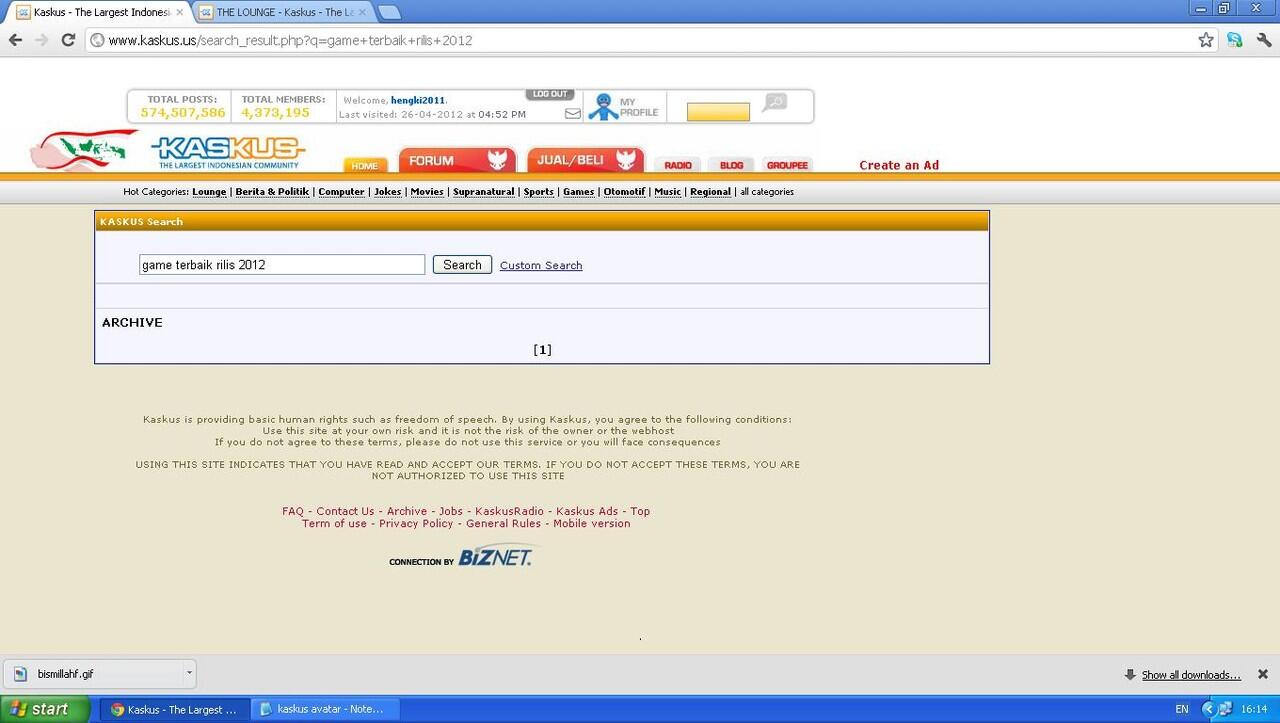This screenshot has height=723, width=1280.
Task: Go back using browser back arrow
Action: pos(15,40)
